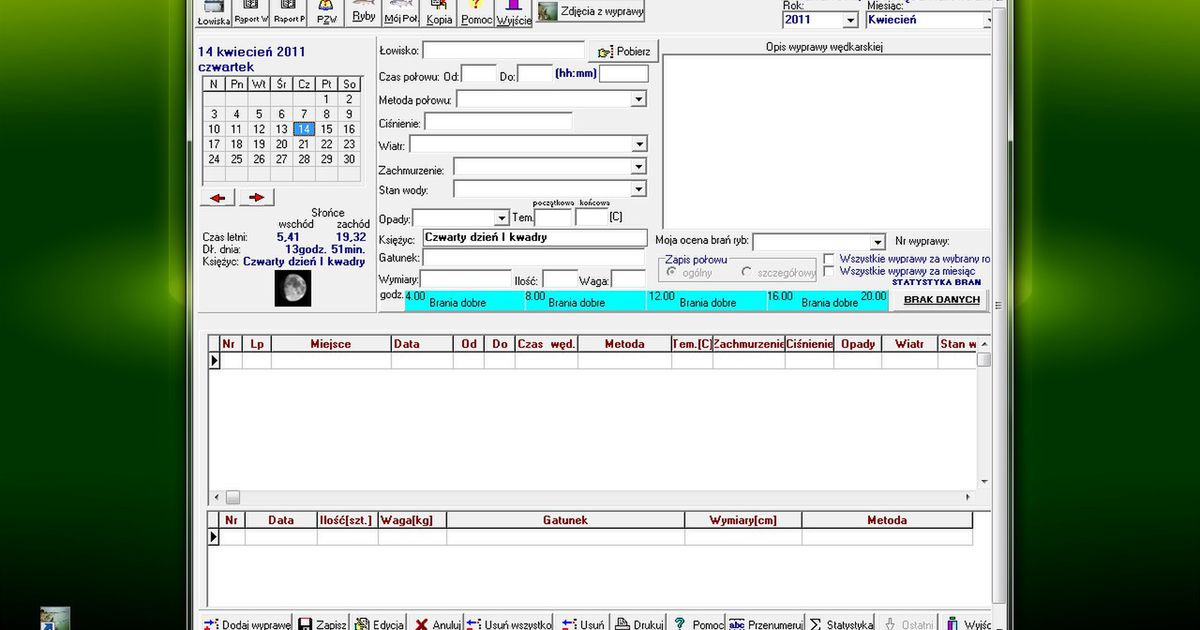Expand Moja ocena brań ryb dropdown
The height and width of the screenshot is (630, 1200).
coord(877,242)
